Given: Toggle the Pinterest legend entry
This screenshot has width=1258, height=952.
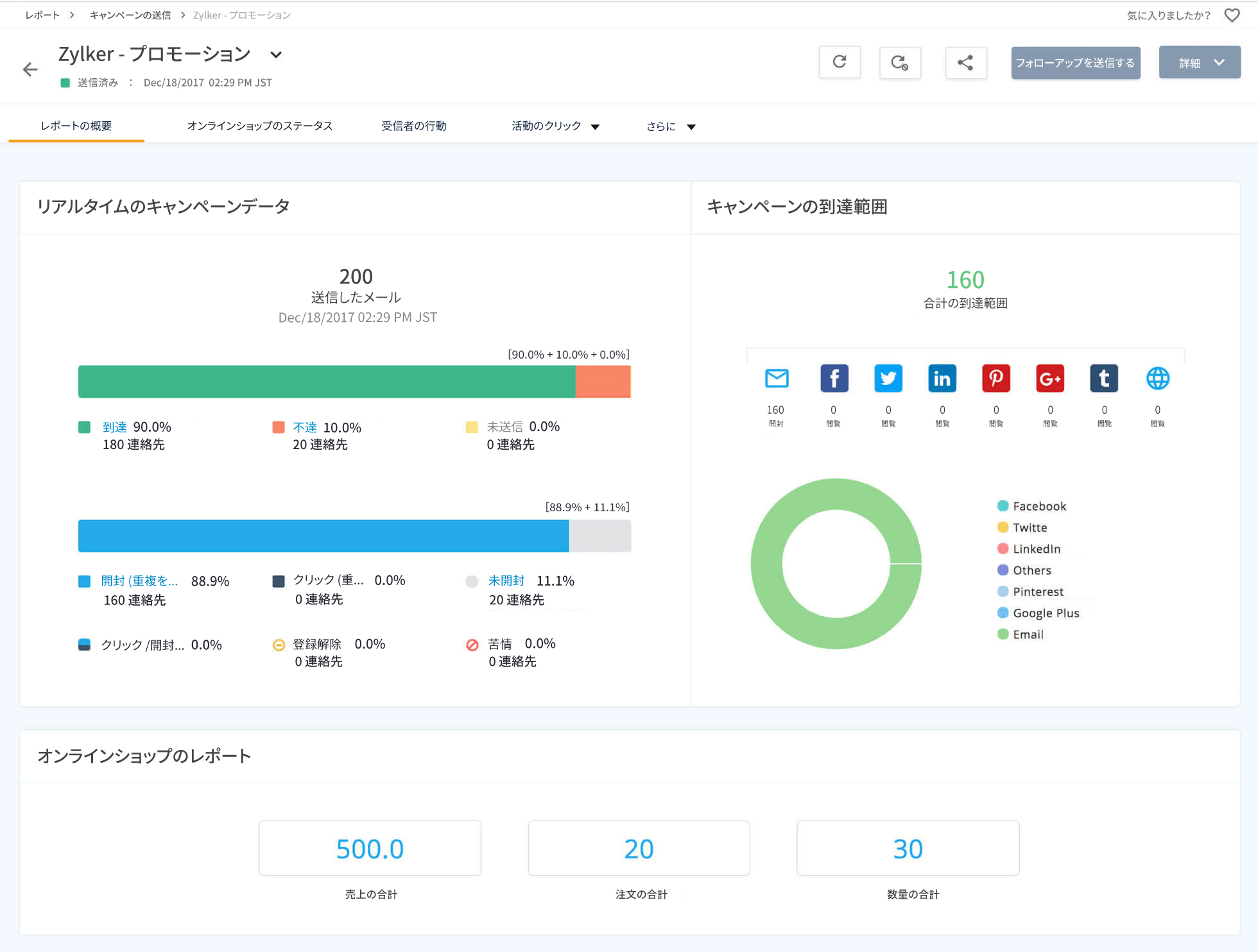Looking at the screenshot, I should pos(1031,591).
